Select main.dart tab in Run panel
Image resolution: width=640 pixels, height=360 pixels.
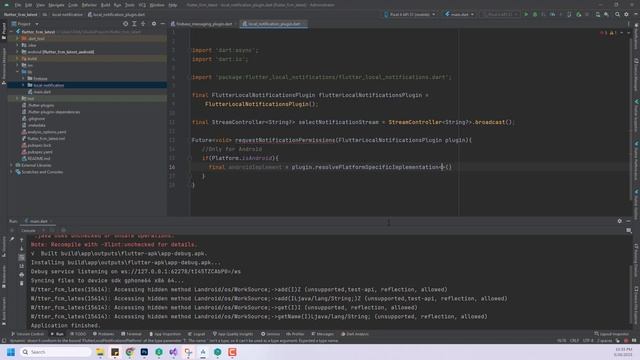pos(38,221)
